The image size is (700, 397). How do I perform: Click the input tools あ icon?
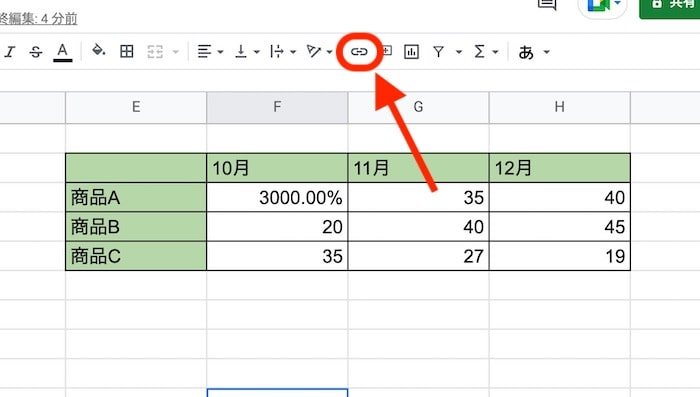(x=526, y=52)
